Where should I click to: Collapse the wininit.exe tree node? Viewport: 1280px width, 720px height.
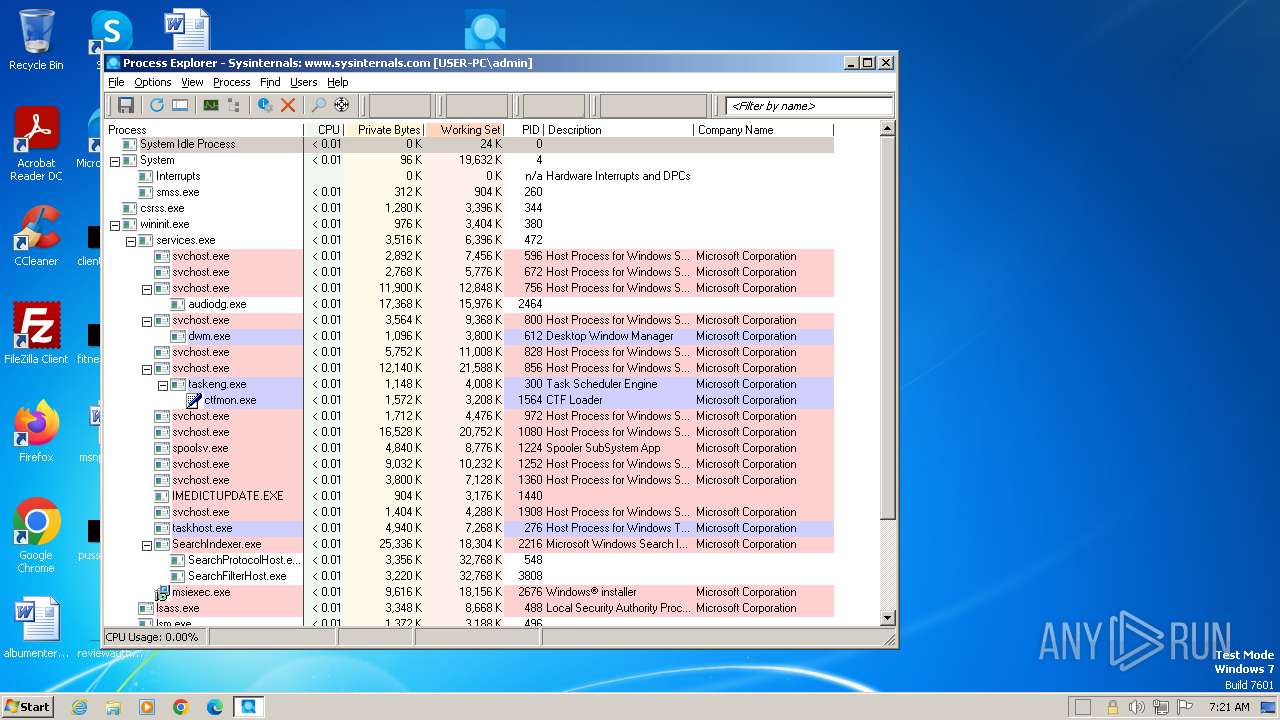[x=115, y=224]
